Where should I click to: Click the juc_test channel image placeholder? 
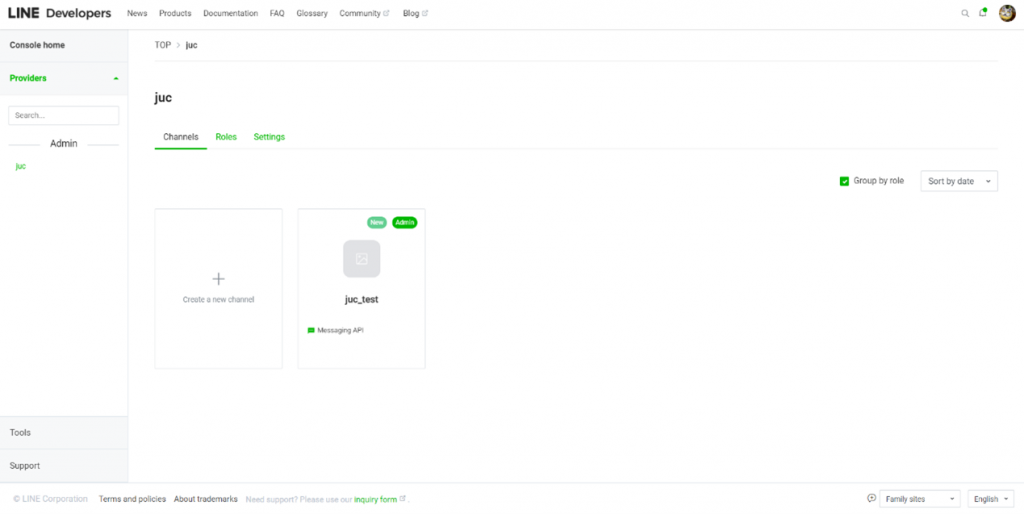coord(362,259)
